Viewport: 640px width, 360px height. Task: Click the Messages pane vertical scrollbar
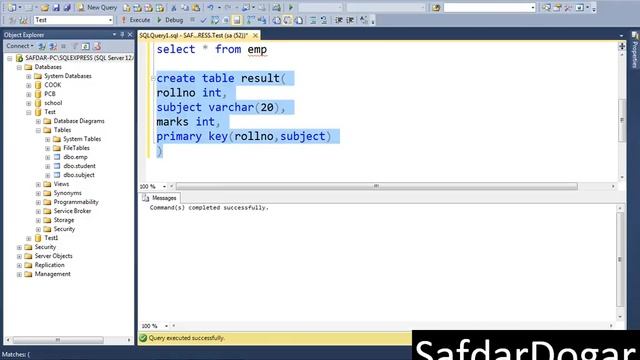(620, 260)
